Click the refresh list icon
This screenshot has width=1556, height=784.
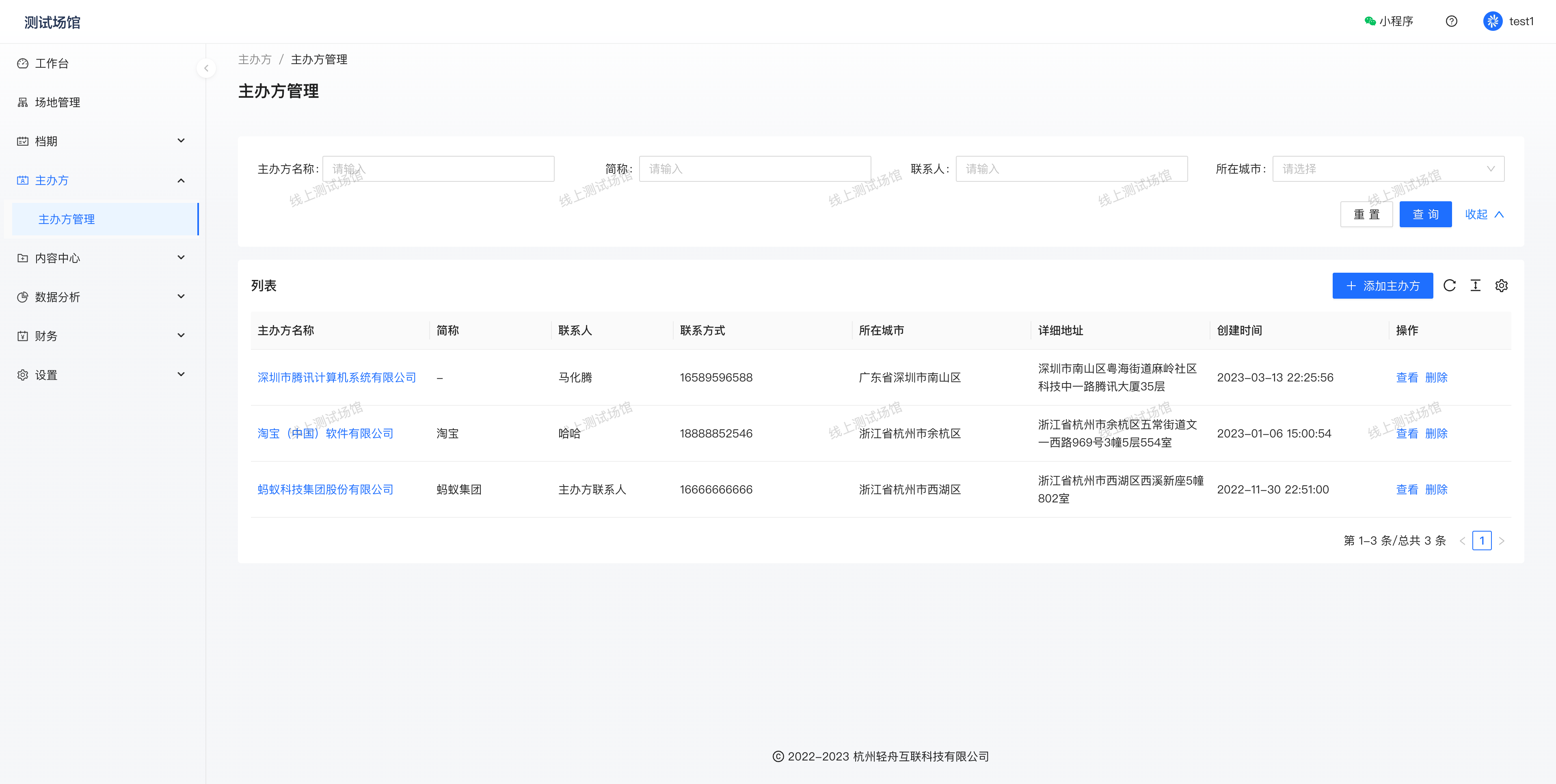(x=1449, y=285)
